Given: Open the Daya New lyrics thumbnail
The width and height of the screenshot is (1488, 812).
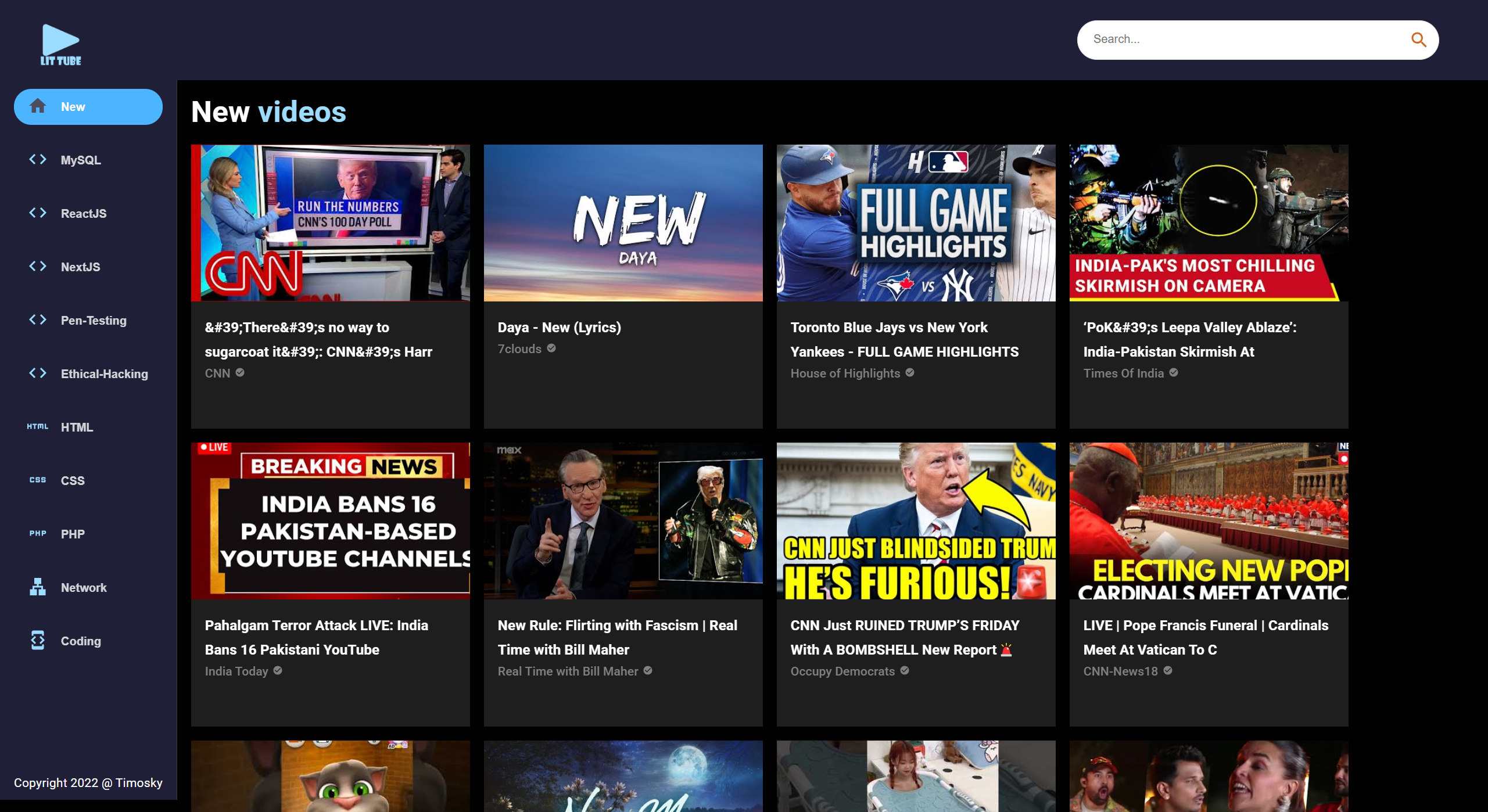Looking at the screenshot, I should [x=623, y=223].
